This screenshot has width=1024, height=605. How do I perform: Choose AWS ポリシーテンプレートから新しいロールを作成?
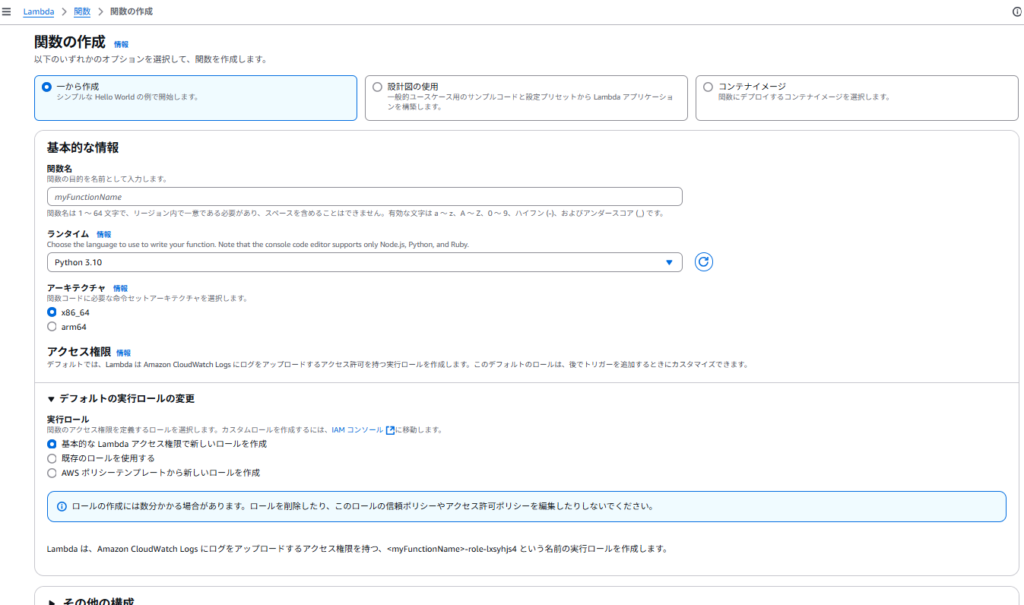(x=52, y=473)
